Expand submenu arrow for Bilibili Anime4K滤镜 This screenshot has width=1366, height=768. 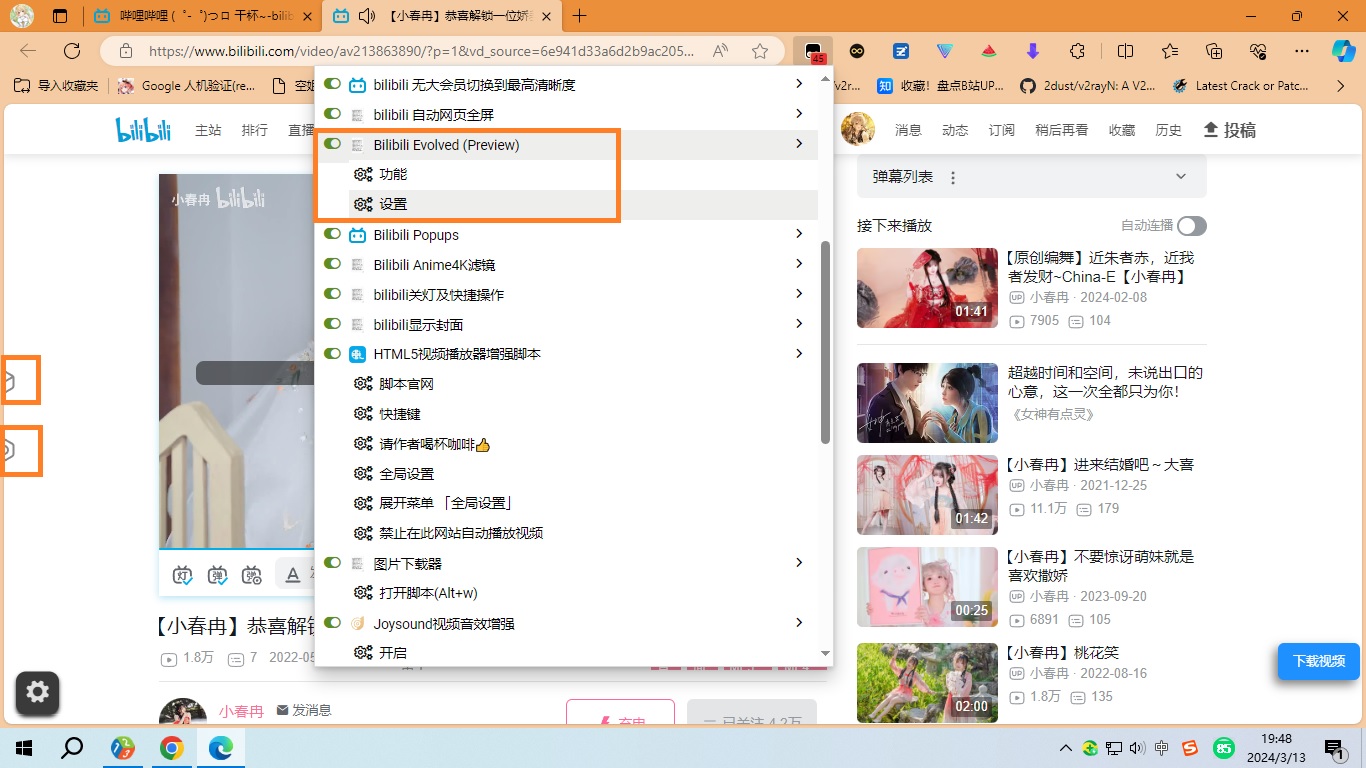click(799, 264)
